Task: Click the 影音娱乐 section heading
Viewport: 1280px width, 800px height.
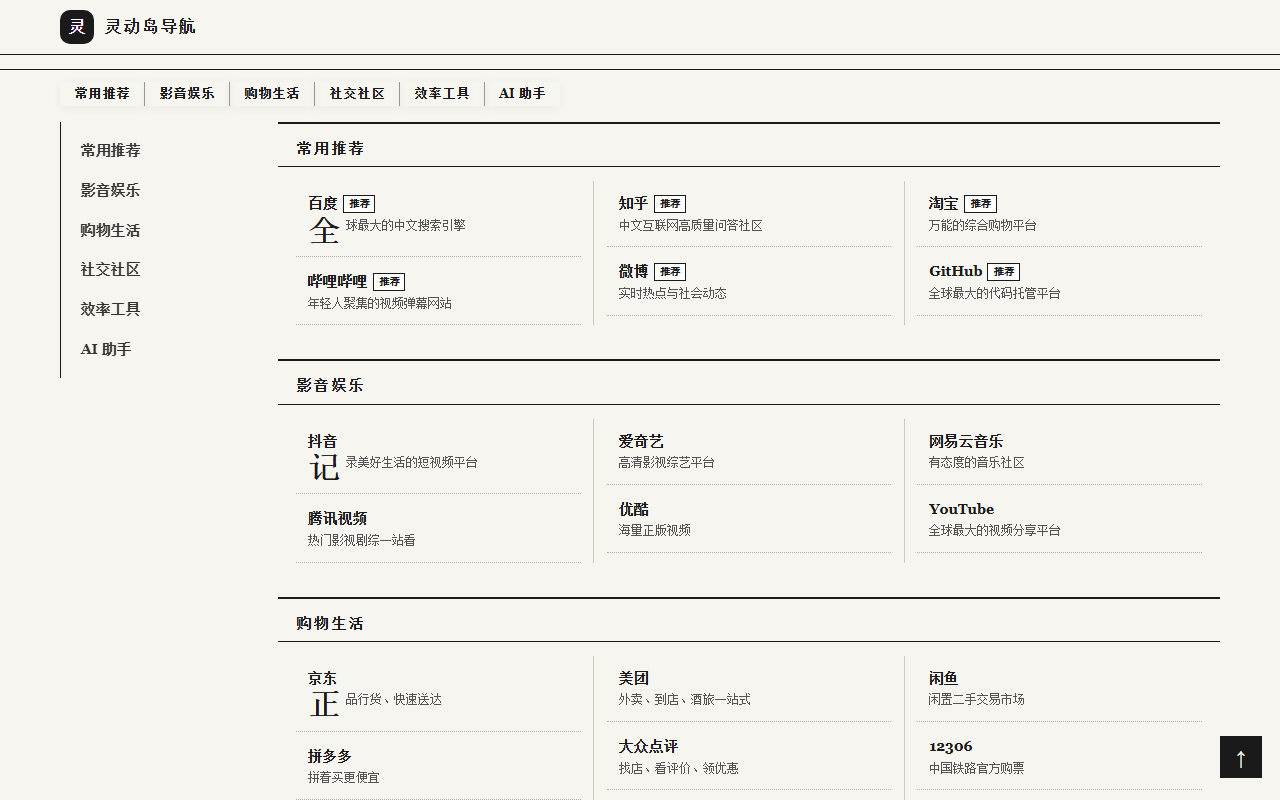Action: tap(330, 385)
